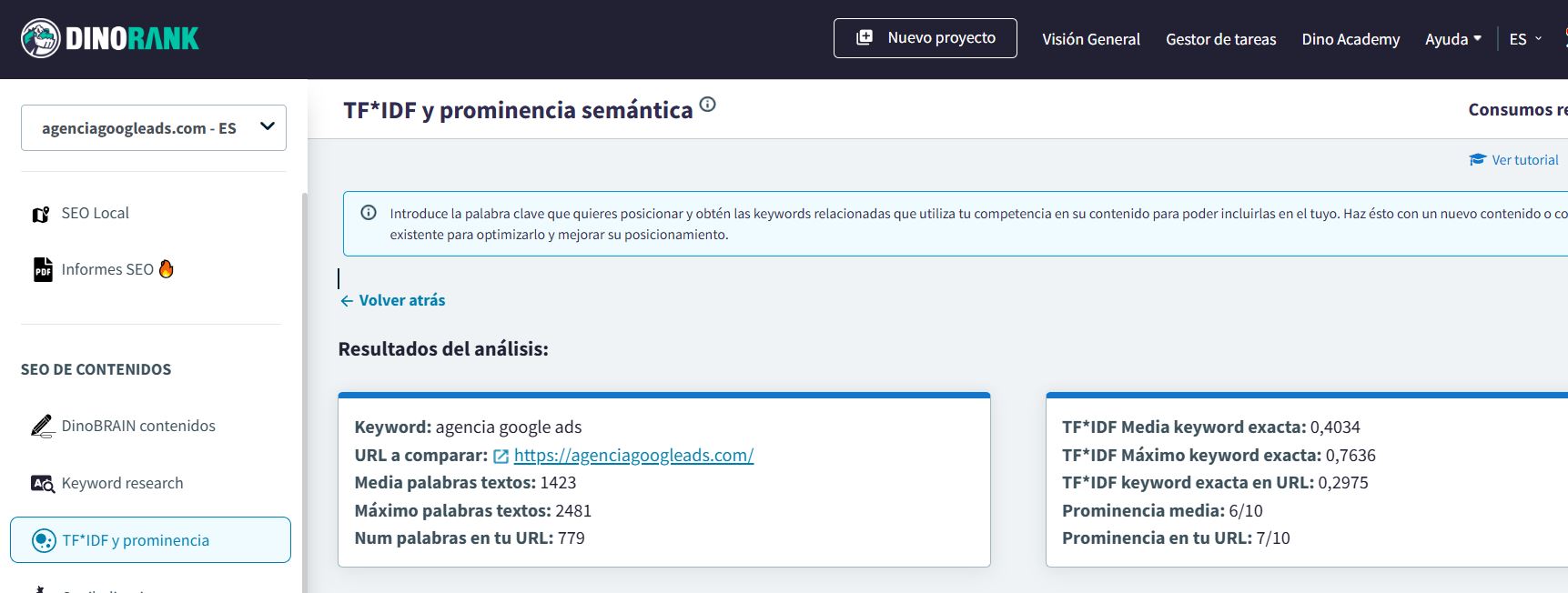This screenshot has height=593, width=1568.
Task: Click the SEO Local map icon
Action: [41, 215]
